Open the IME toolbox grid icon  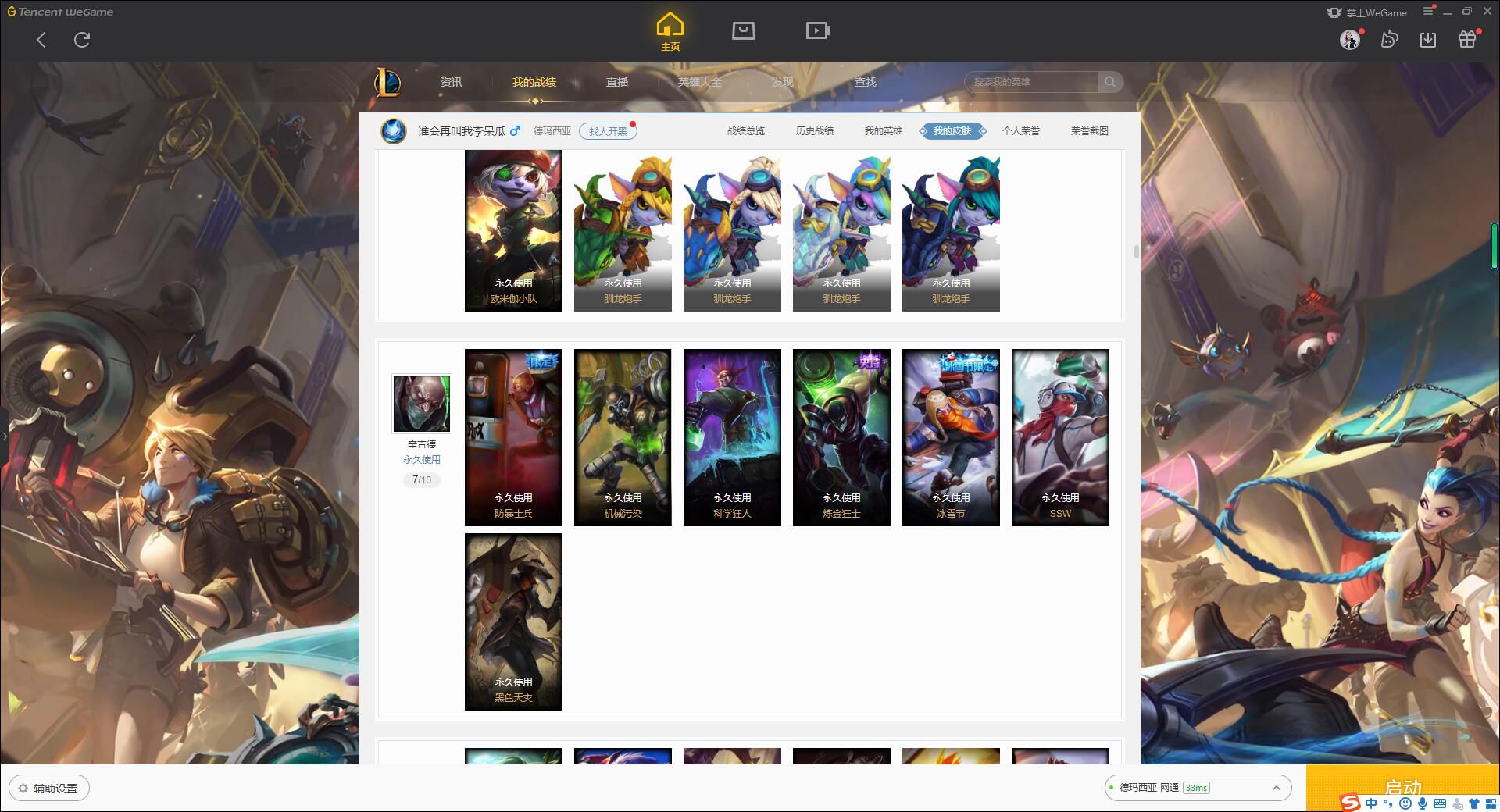1491,803
